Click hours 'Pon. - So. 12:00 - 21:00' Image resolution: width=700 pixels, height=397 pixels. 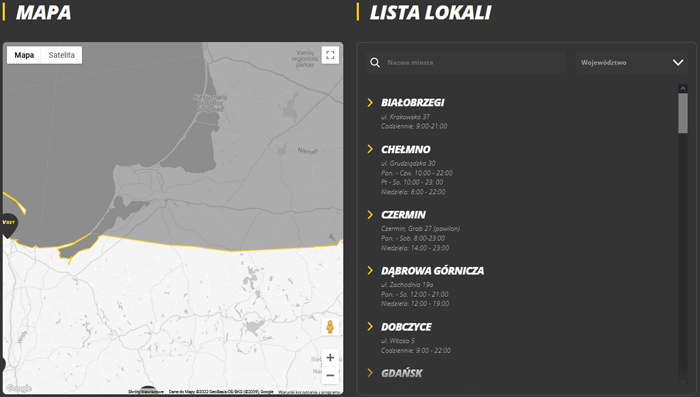pyautogui.click(x=414, y=294)
